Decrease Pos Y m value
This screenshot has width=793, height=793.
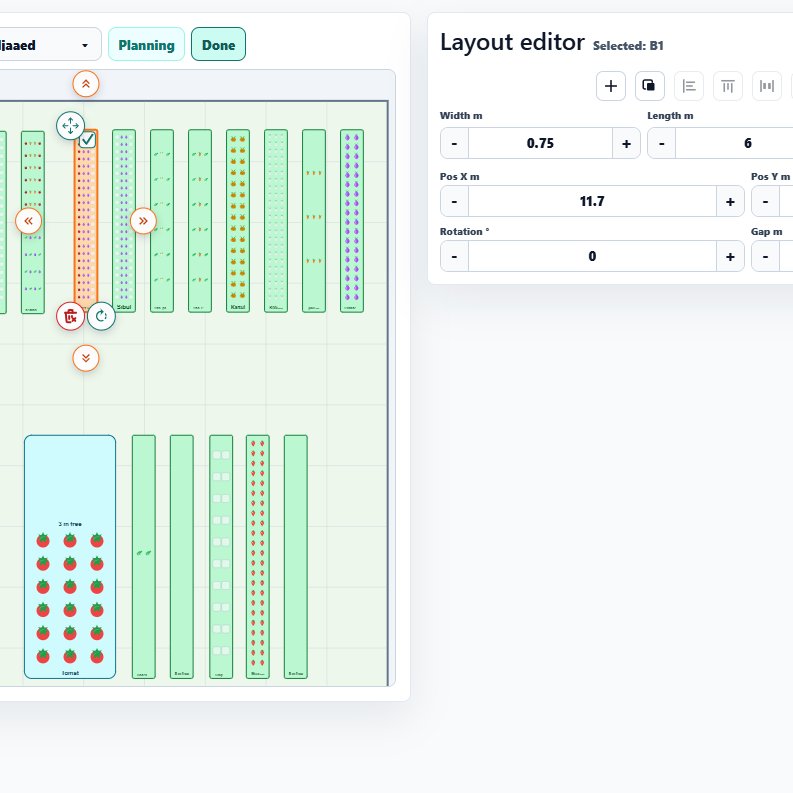(765, 201)
